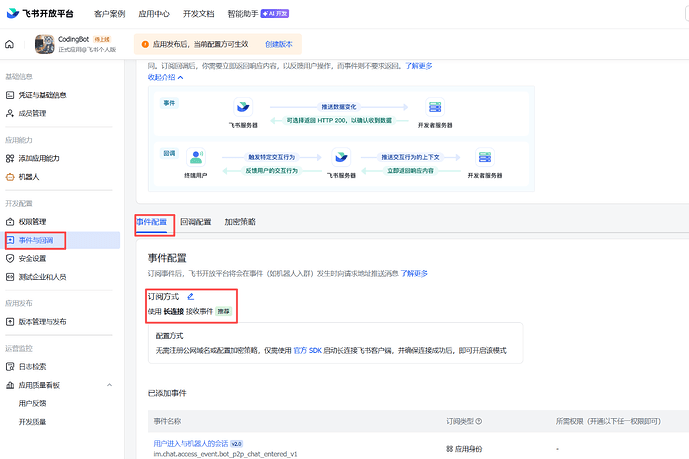Collapse 应用质量看板 with the chevron

coord(109,385)
